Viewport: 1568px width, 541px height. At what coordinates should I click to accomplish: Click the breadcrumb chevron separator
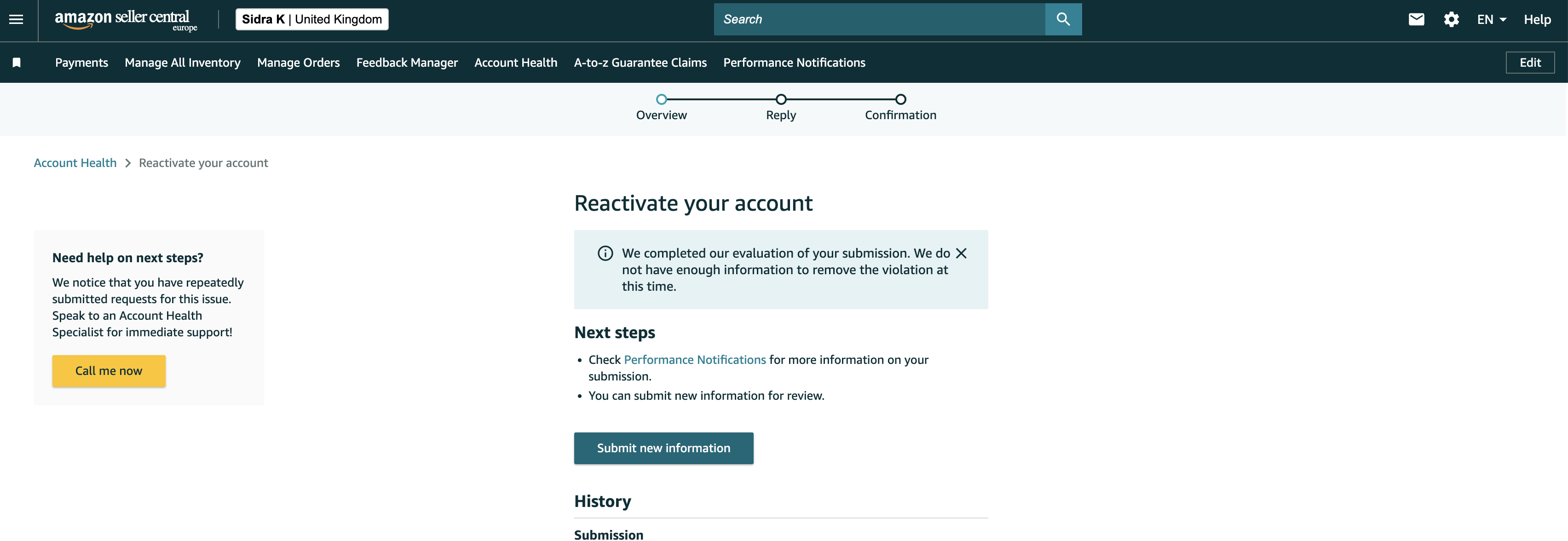pos(128,163)
